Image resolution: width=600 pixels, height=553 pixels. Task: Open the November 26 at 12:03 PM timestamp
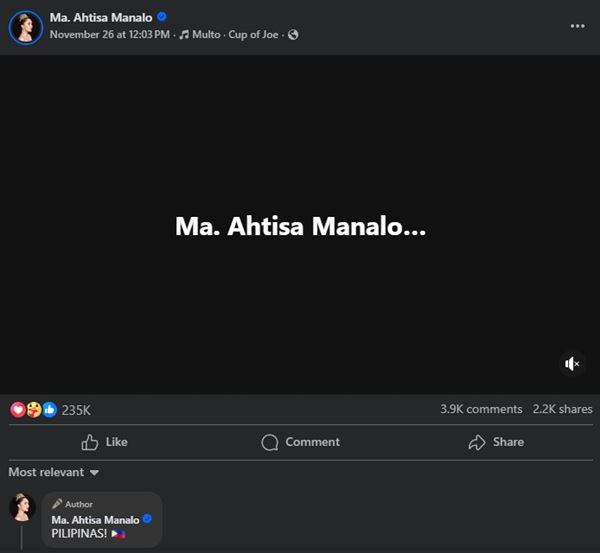110,34
